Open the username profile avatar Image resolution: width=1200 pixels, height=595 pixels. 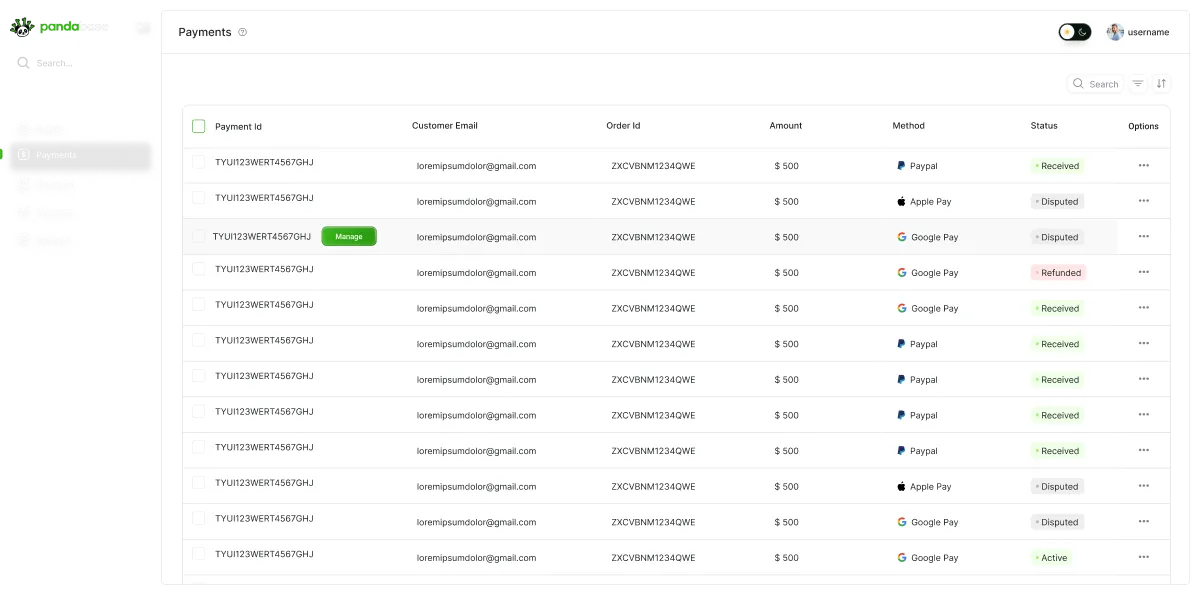1115,32
